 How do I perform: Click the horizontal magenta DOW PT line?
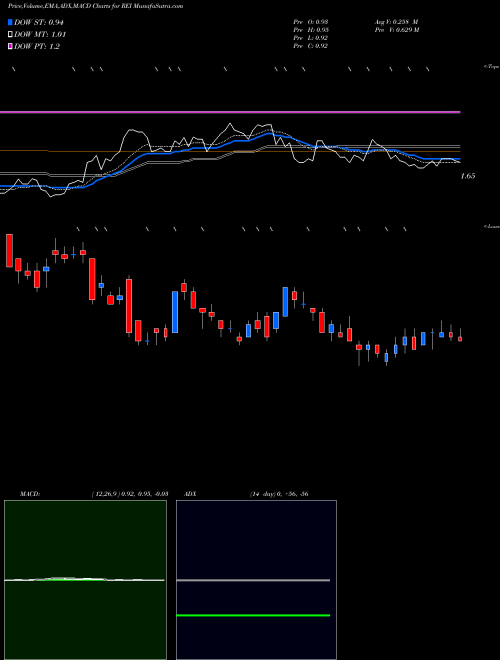[230, 112]
